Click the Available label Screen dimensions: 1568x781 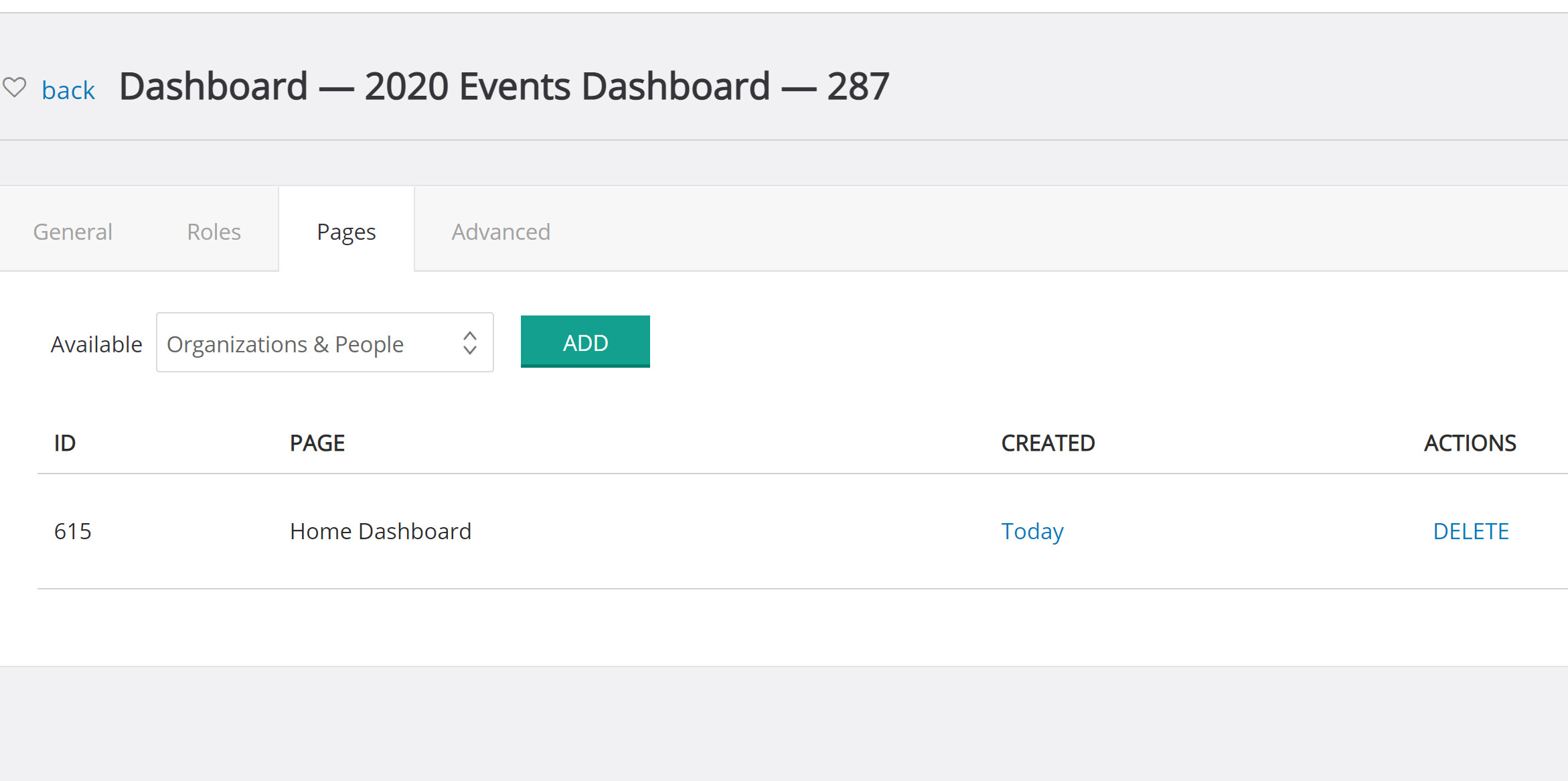(96, 344)
